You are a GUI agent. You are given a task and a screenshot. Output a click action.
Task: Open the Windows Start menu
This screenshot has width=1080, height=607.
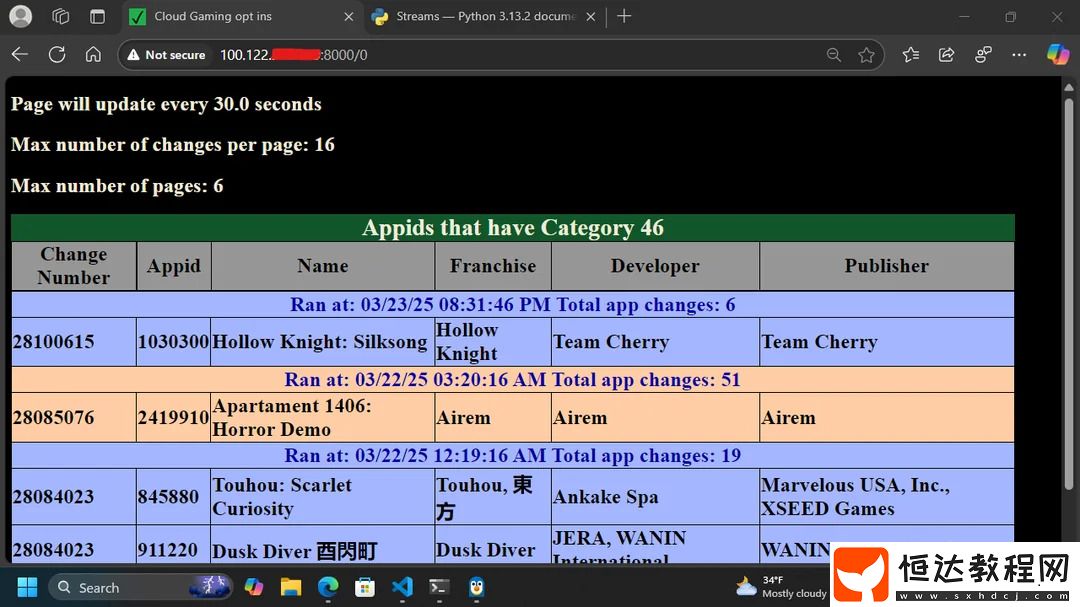(27, 587)
